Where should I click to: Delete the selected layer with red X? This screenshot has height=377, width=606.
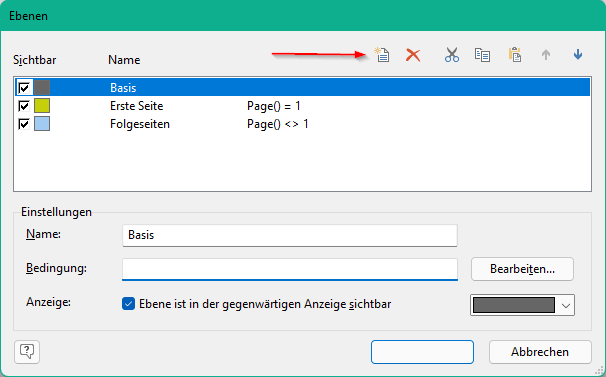pyautogui.click(x=413, y=55)
